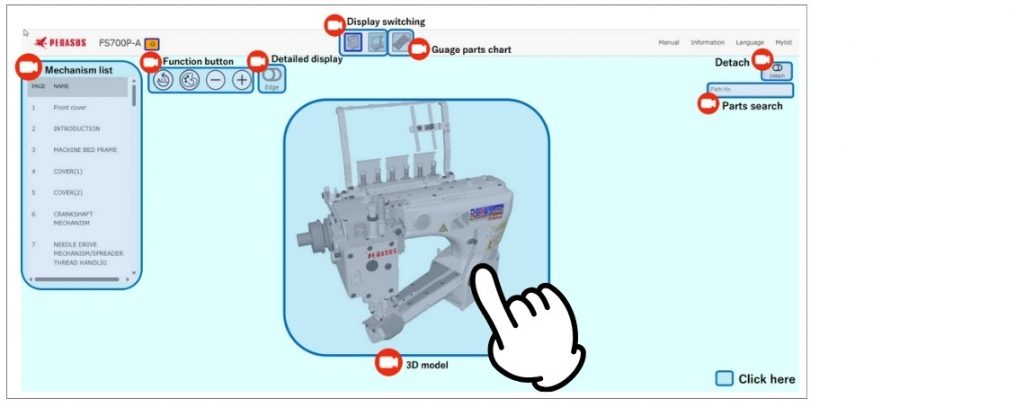Select the second display switching icon
This screenshot has width=1024, height=407.
375,42
